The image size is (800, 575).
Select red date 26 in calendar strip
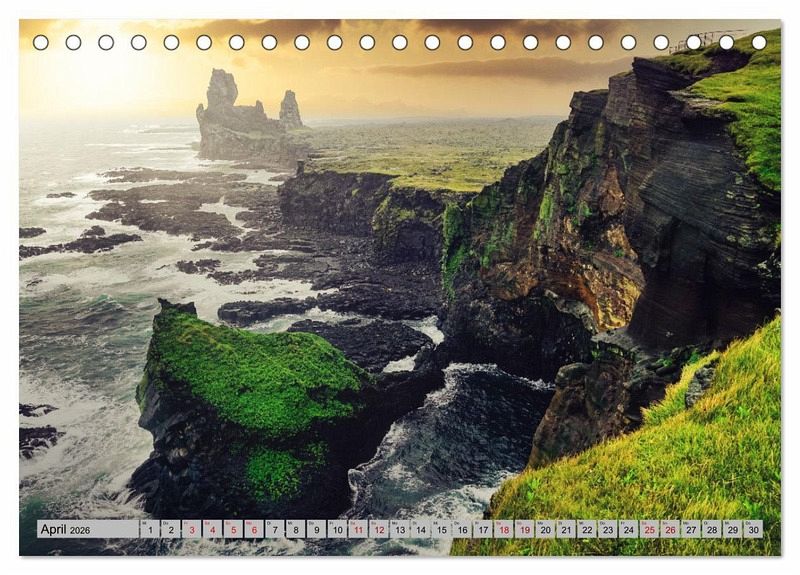pos(669,530)
